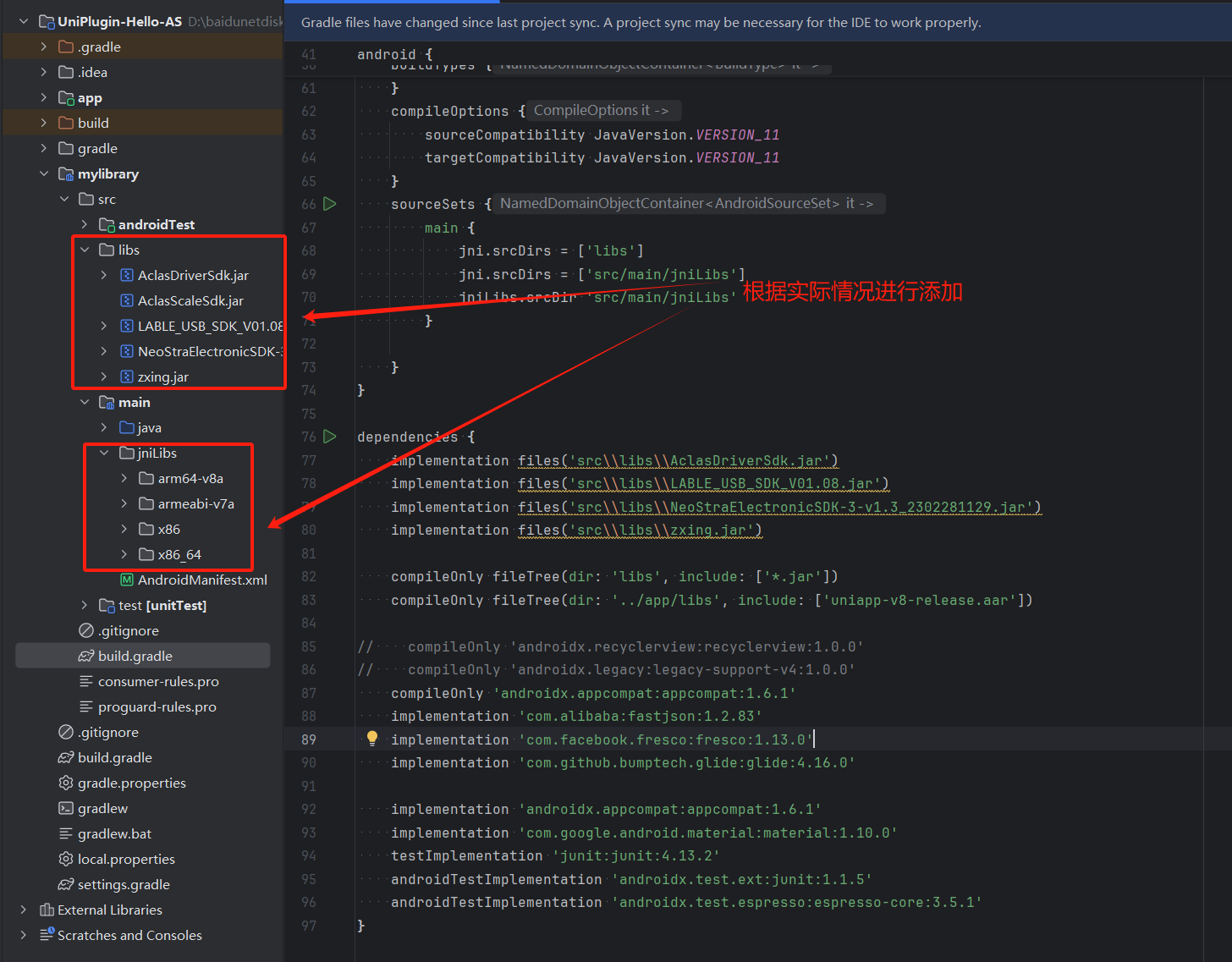Screen dimensions: 1232x962
Task: Click the gradlew.bat file icon
Action: click(x=66, y=833)
